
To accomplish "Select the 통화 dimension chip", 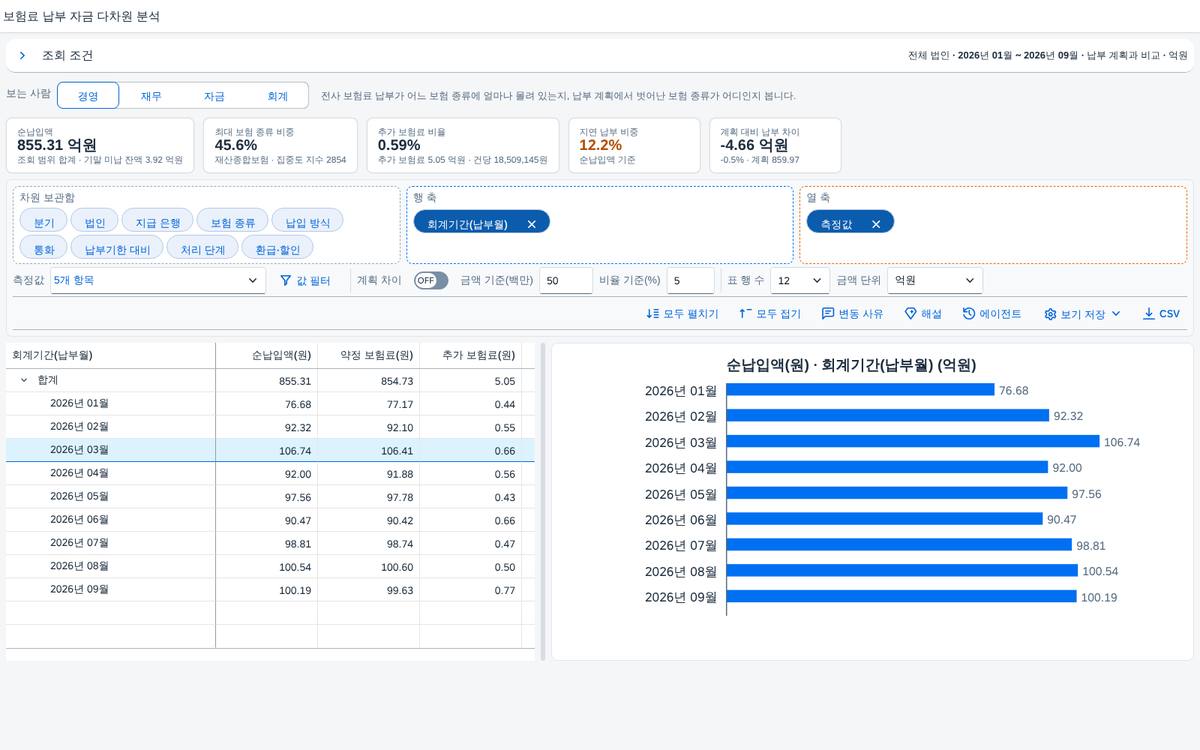I will 44,248.
